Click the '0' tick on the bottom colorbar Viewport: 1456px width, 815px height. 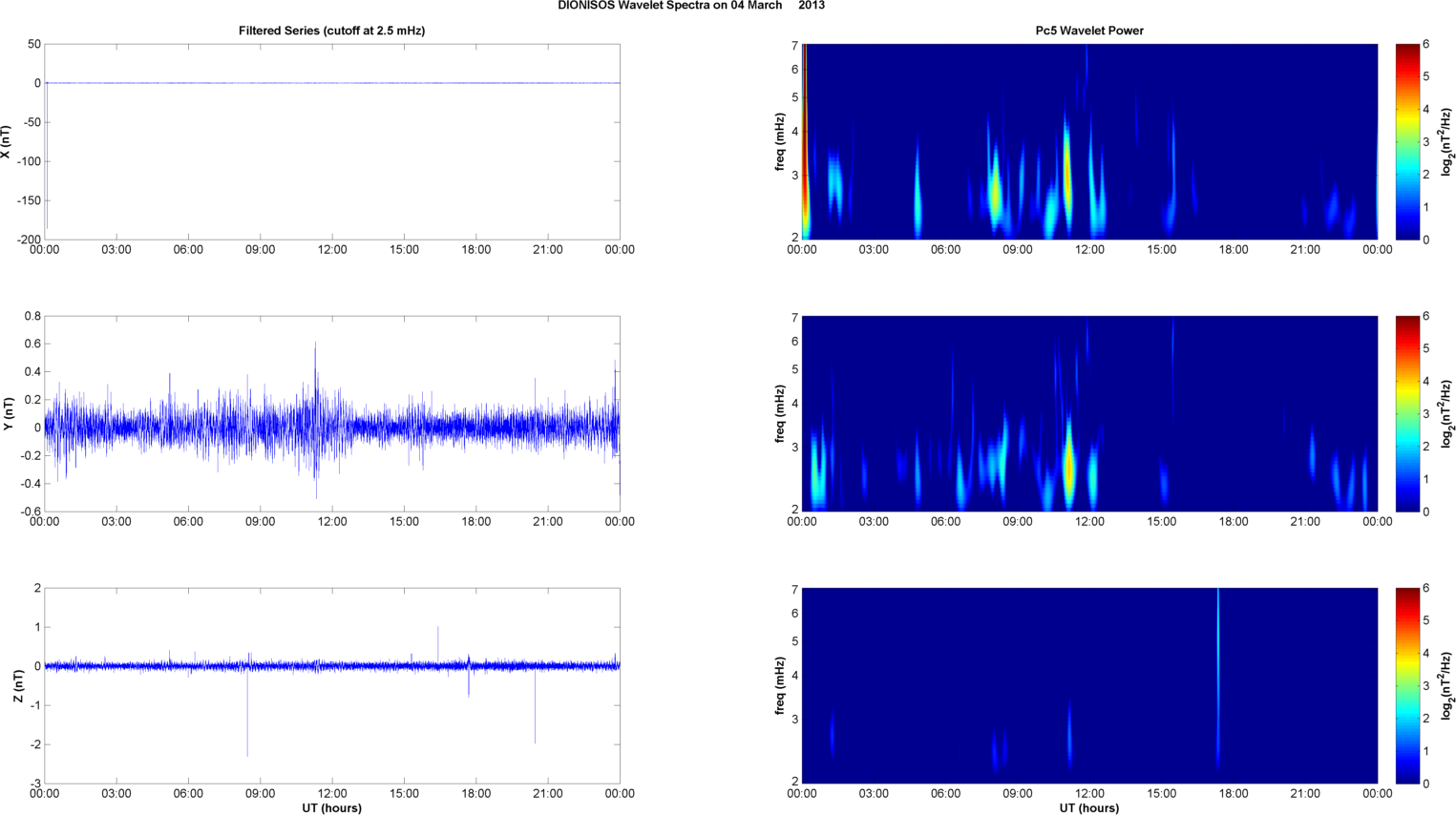tap(1426, 784)
